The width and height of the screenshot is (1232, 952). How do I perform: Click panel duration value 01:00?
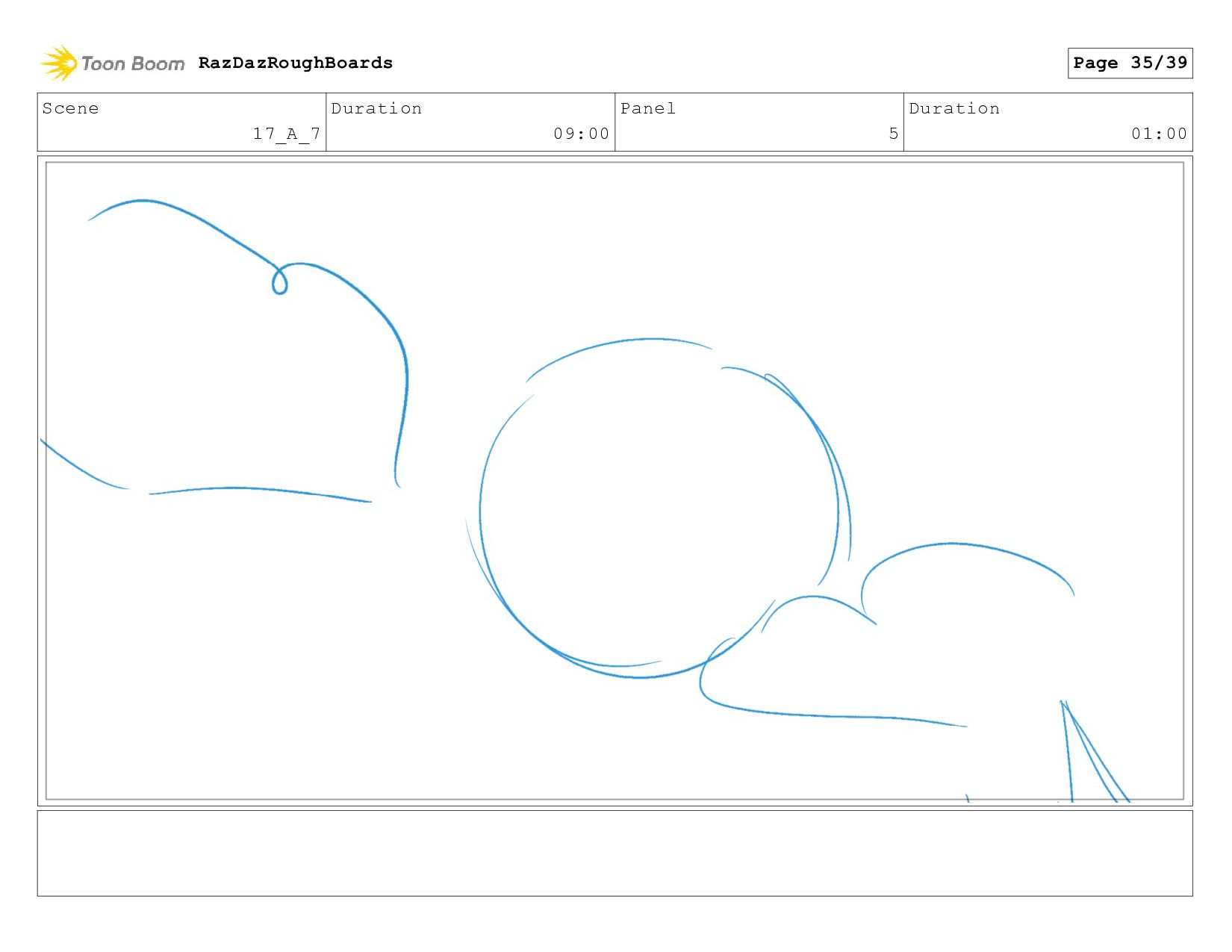click(1159, 134)
